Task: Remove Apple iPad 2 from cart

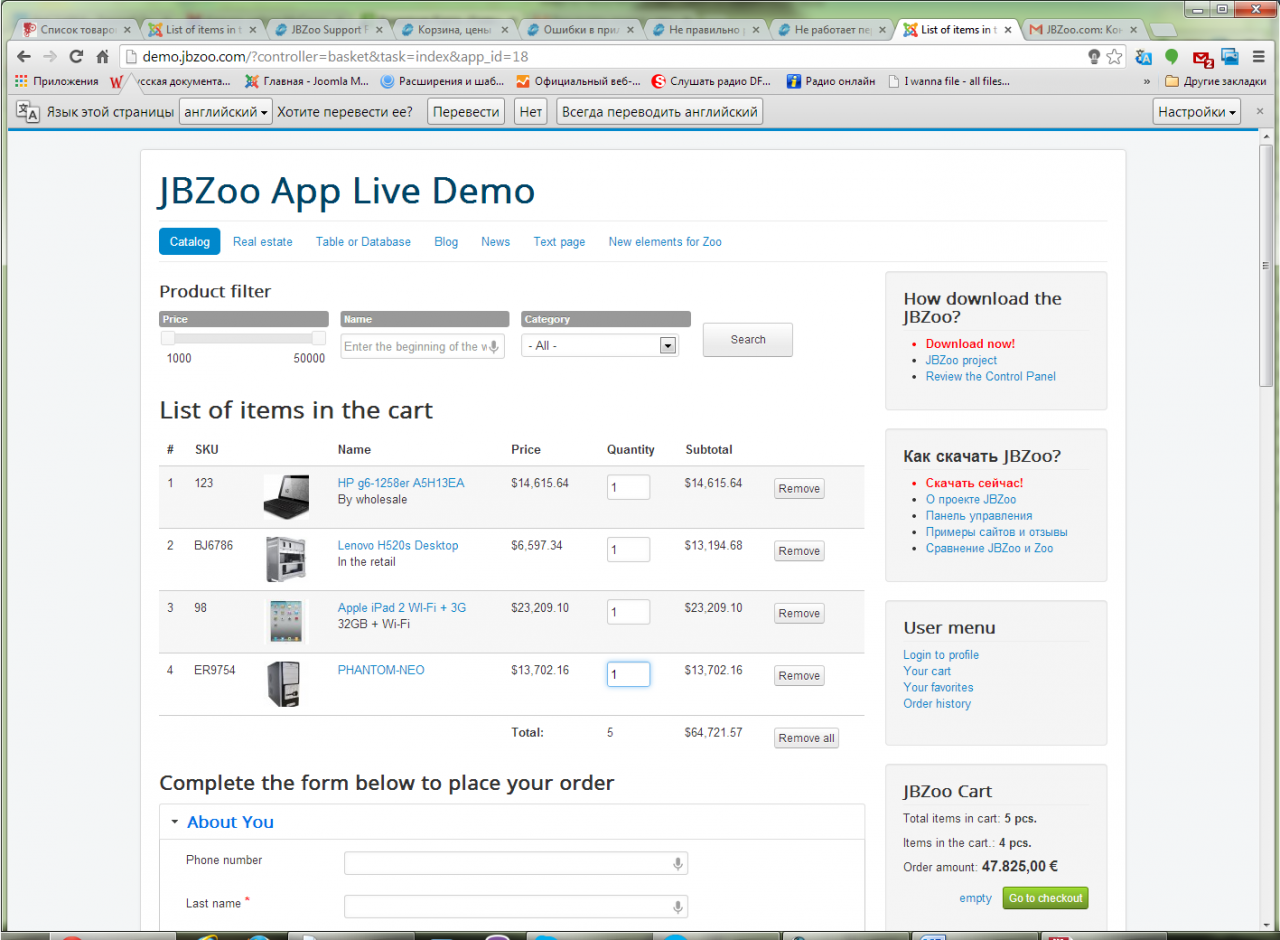Action: (x=799, y=613)
